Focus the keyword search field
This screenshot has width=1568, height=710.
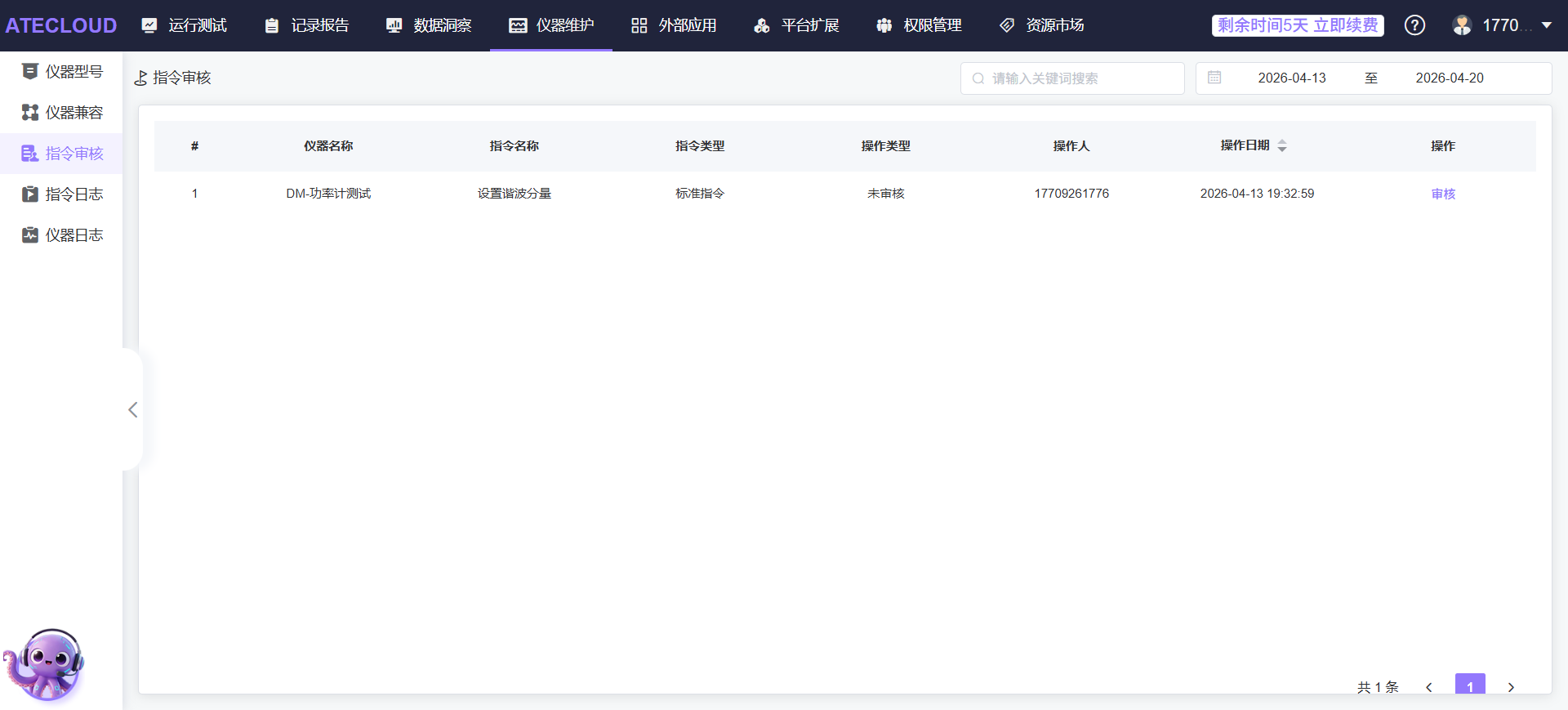(1072, 78)
